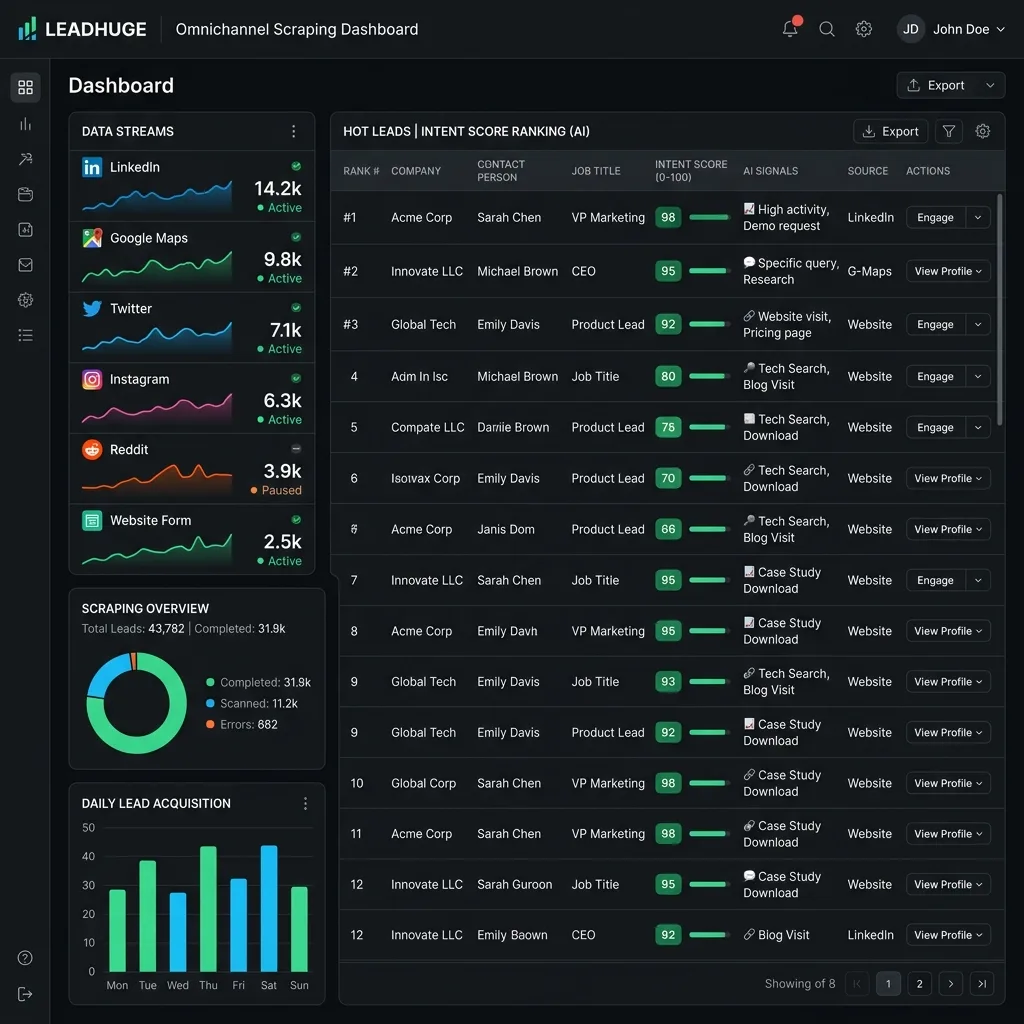Screen dimensions: 1024x1024
Task: Click the scraping overview donut chart
Action: 136,703
